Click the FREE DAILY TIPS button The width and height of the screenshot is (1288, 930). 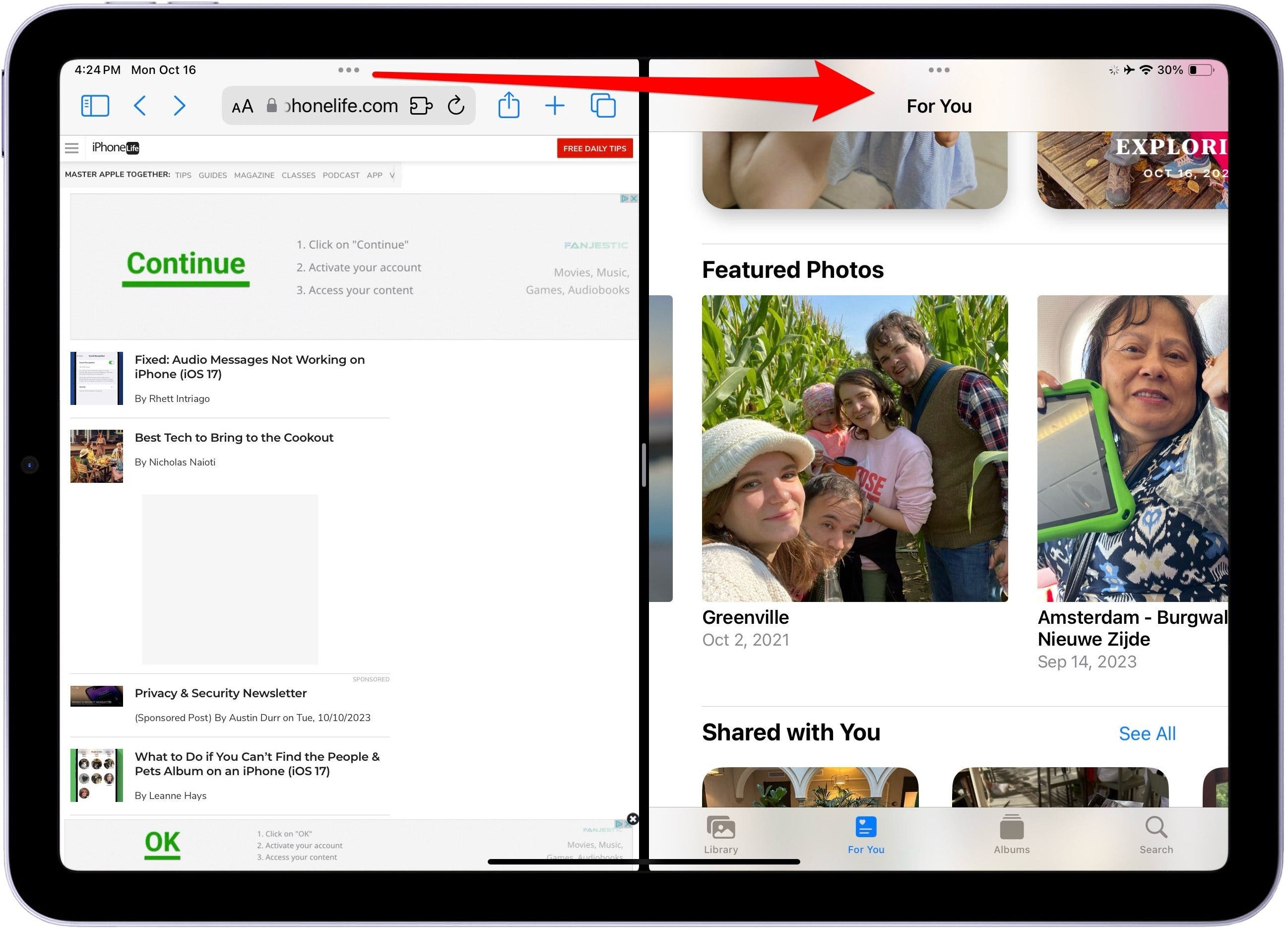(x=595, y=149)
